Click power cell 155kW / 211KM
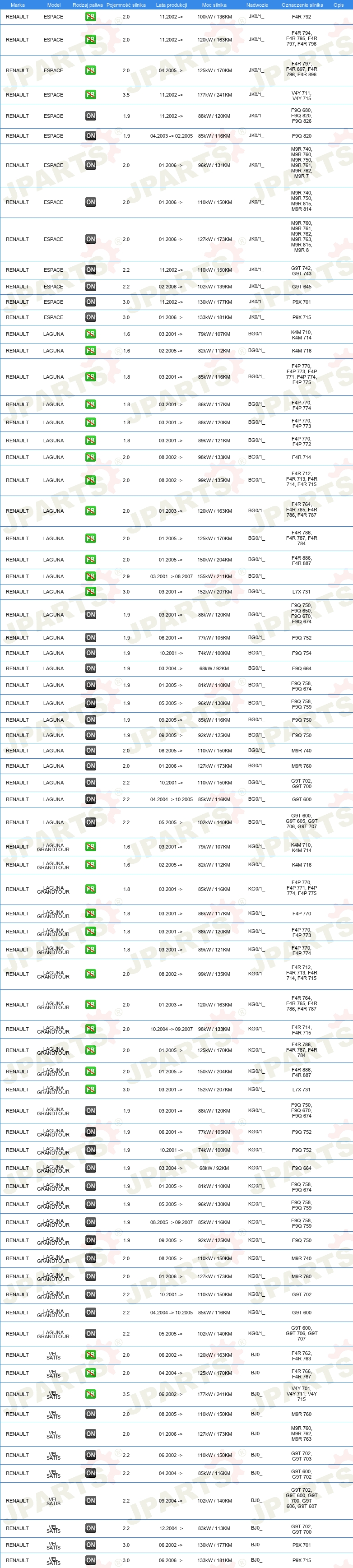The image size is (353, 1568). click(x=214, y=576)
